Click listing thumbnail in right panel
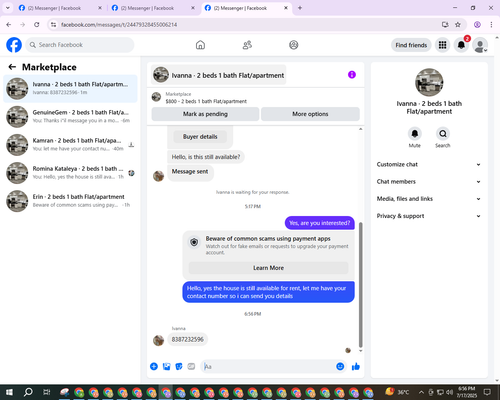Viewport: 500px width, 400px height. [x=429, y=82]
